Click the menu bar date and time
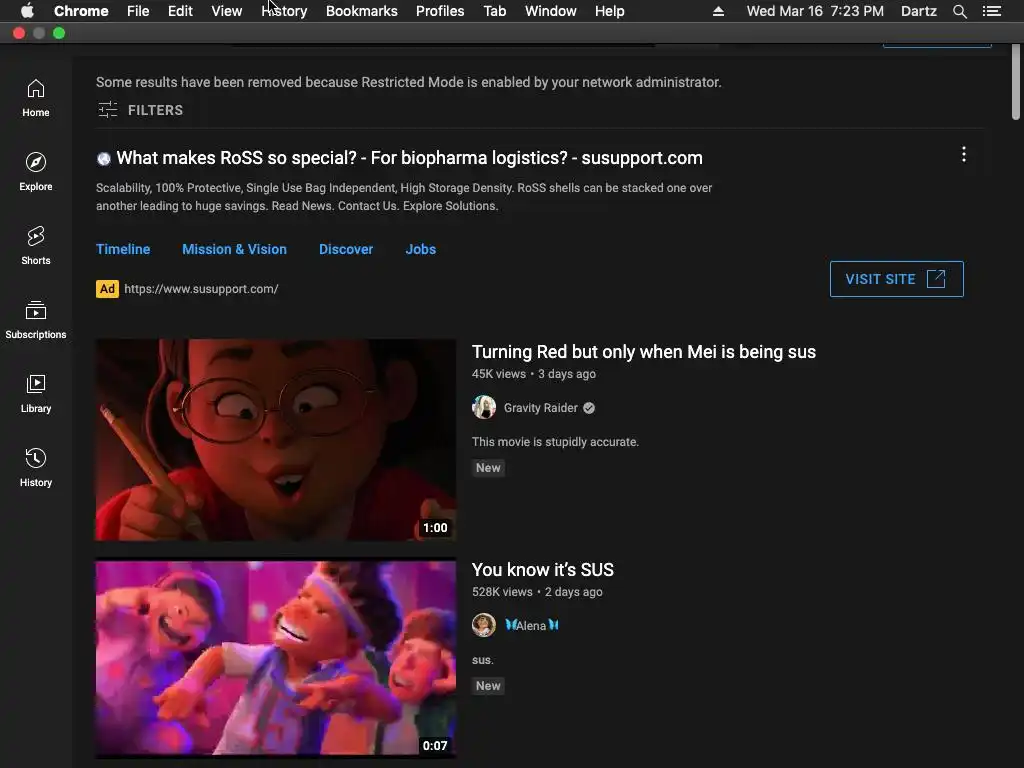 pos(815,11)
